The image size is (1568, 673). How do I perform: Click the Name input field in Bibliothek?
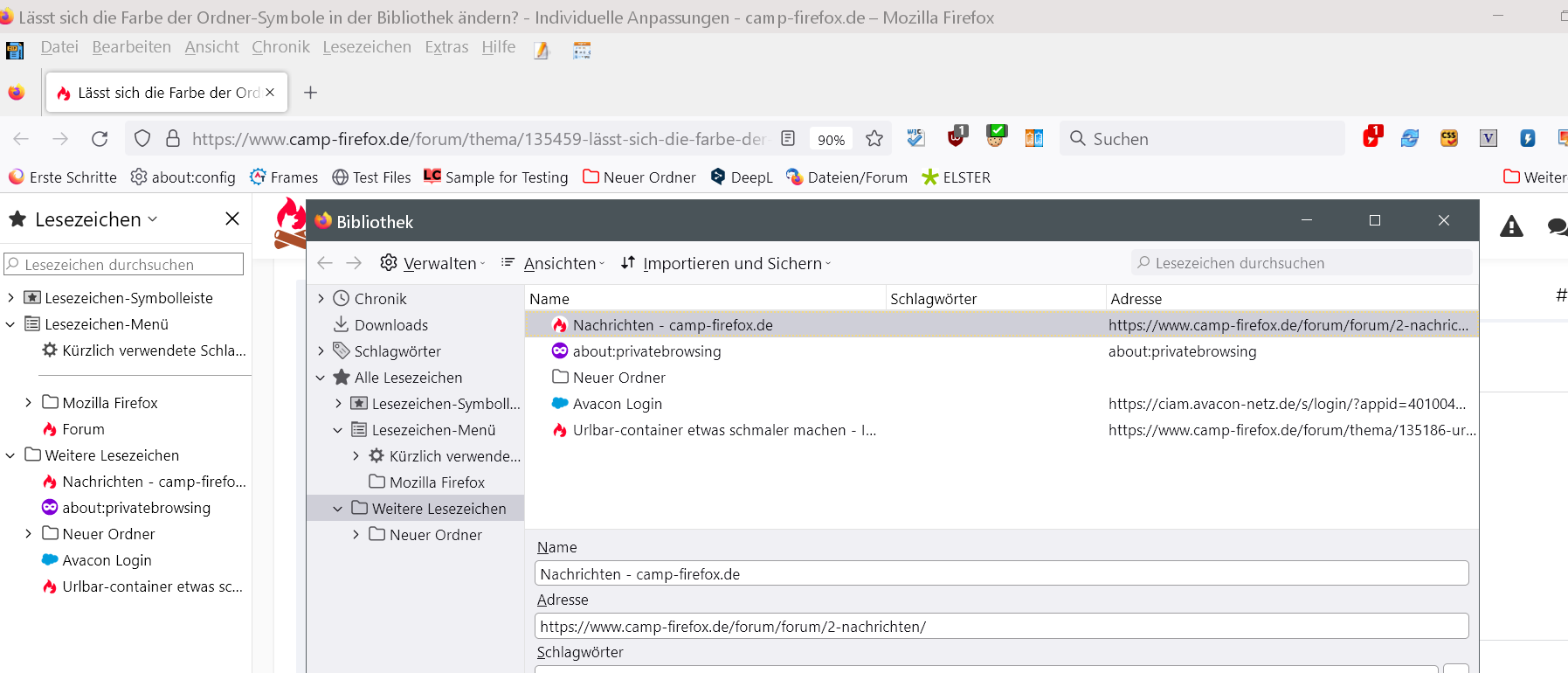(x=1001, y=574)
